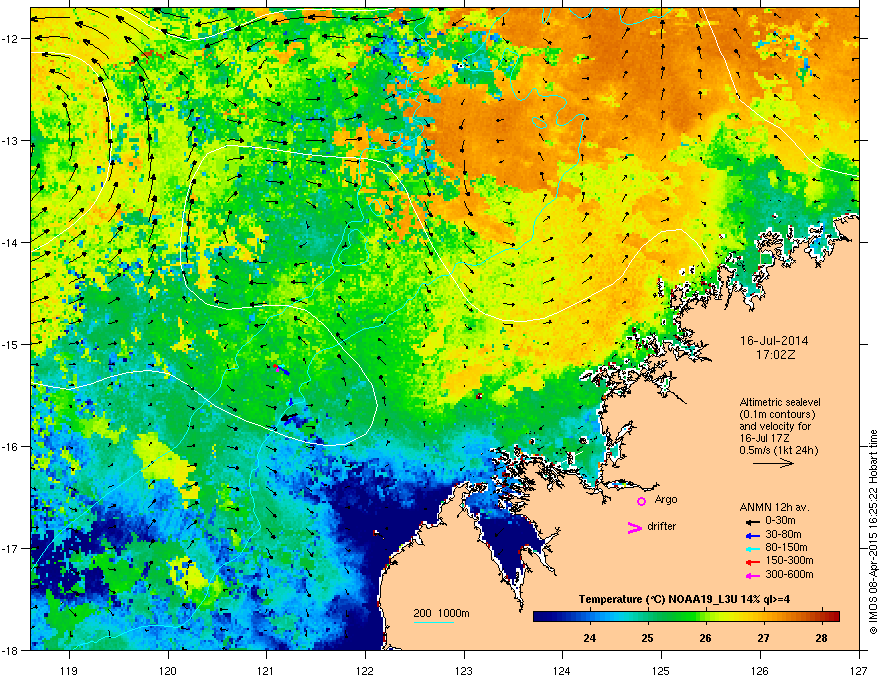Click the black 0-30m arrow in legend

pyautogui.click(x=753, y=521)
